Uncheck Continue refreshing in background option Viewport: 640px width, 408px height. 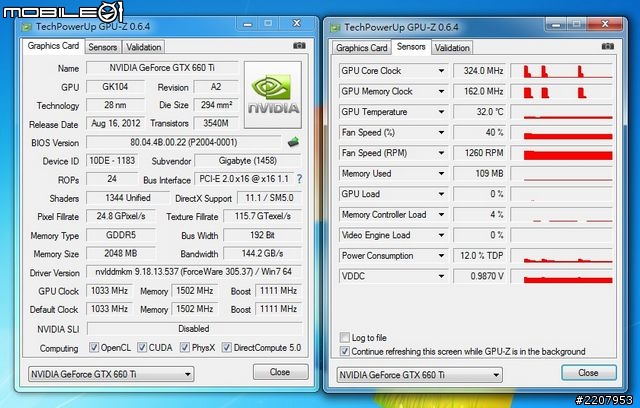point(345,351)
